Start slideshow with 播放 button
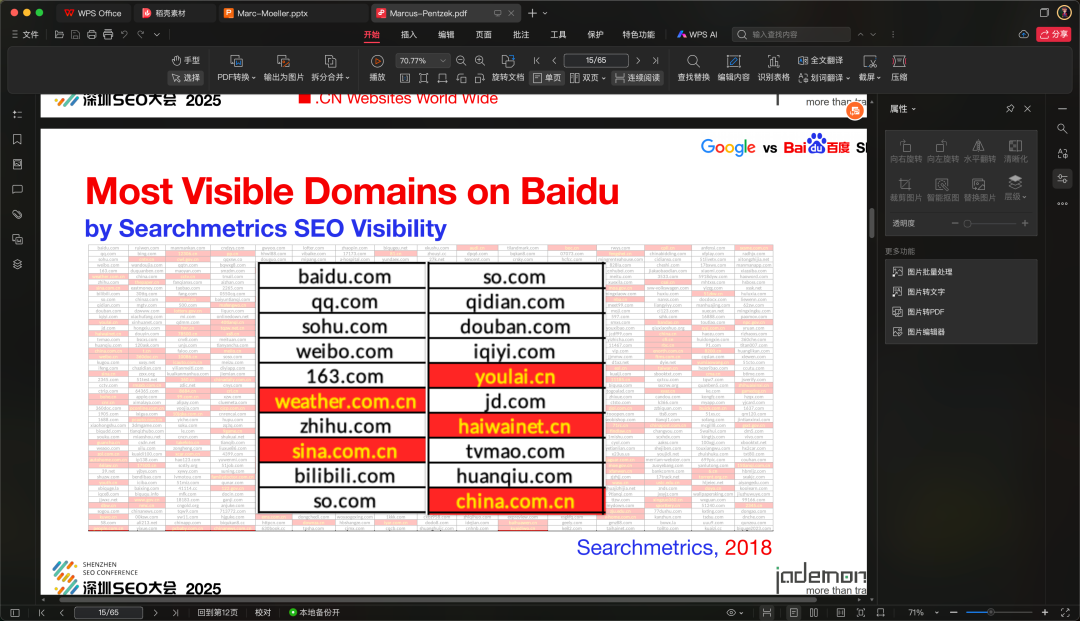 click(377, 69)
